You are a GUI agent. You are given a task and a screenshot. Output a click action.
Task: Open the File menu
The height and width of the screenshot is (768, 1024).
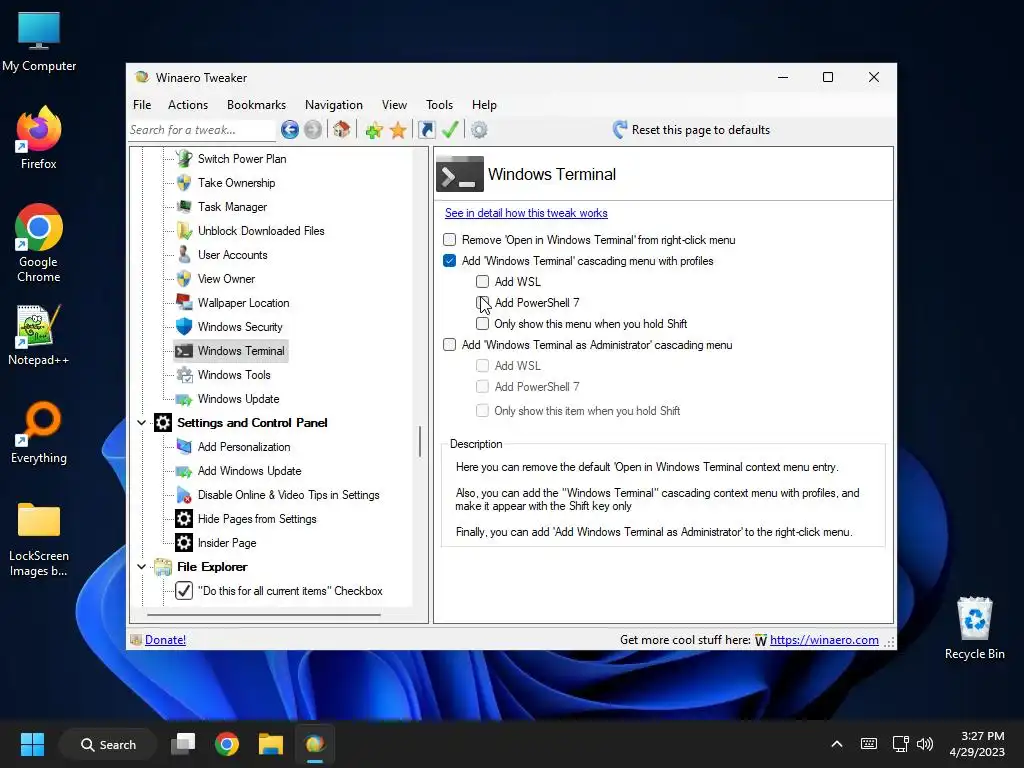pyautogui.click(x=142, y=104)
